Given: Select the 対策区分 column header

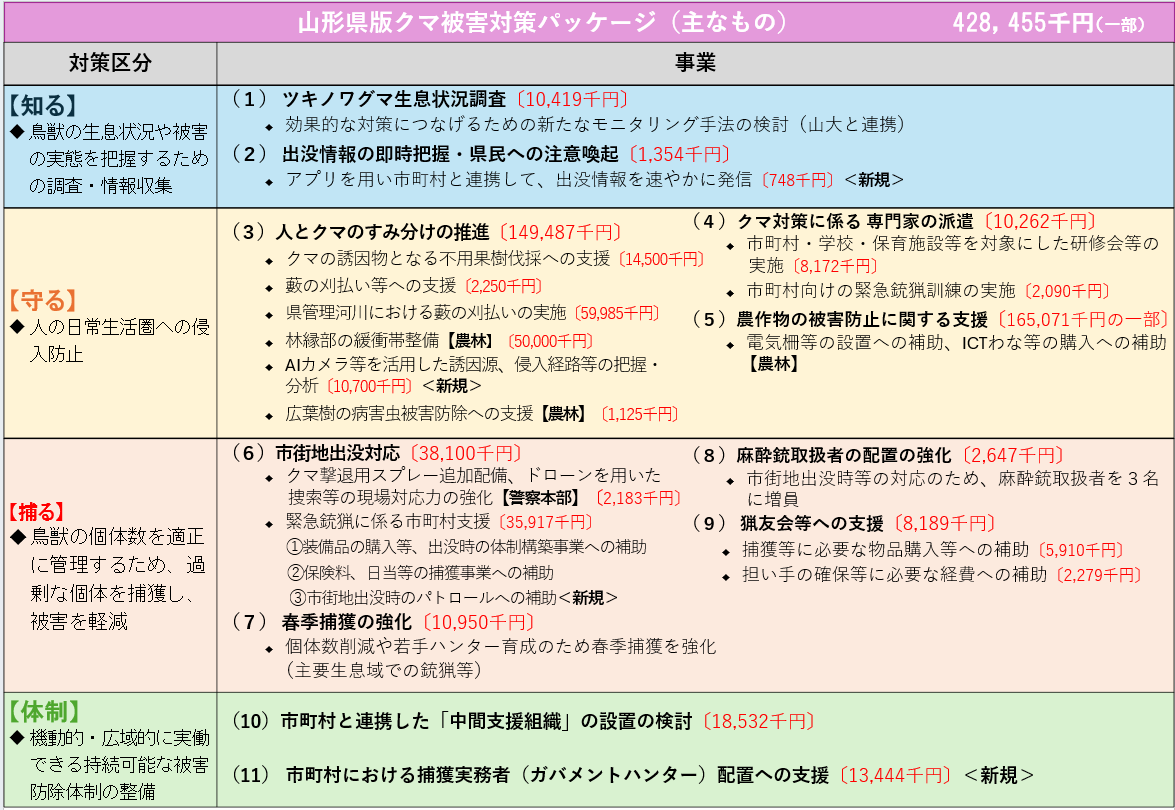Looking at the screenshot, I should pyautogui.click(x=110, y=63).
